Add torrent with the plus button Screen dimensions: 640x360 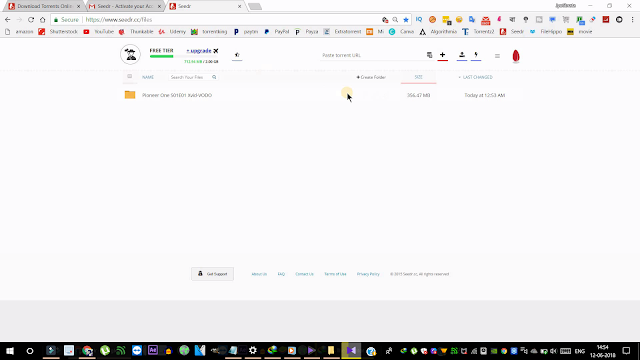tap(442, 55)
